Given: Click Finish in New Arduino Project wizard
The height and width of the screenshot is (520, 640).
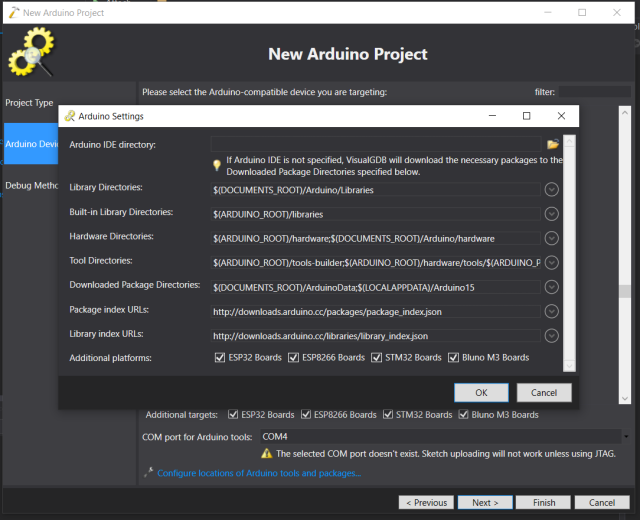Looking at the screenshot, I should [x=543, y=502].
